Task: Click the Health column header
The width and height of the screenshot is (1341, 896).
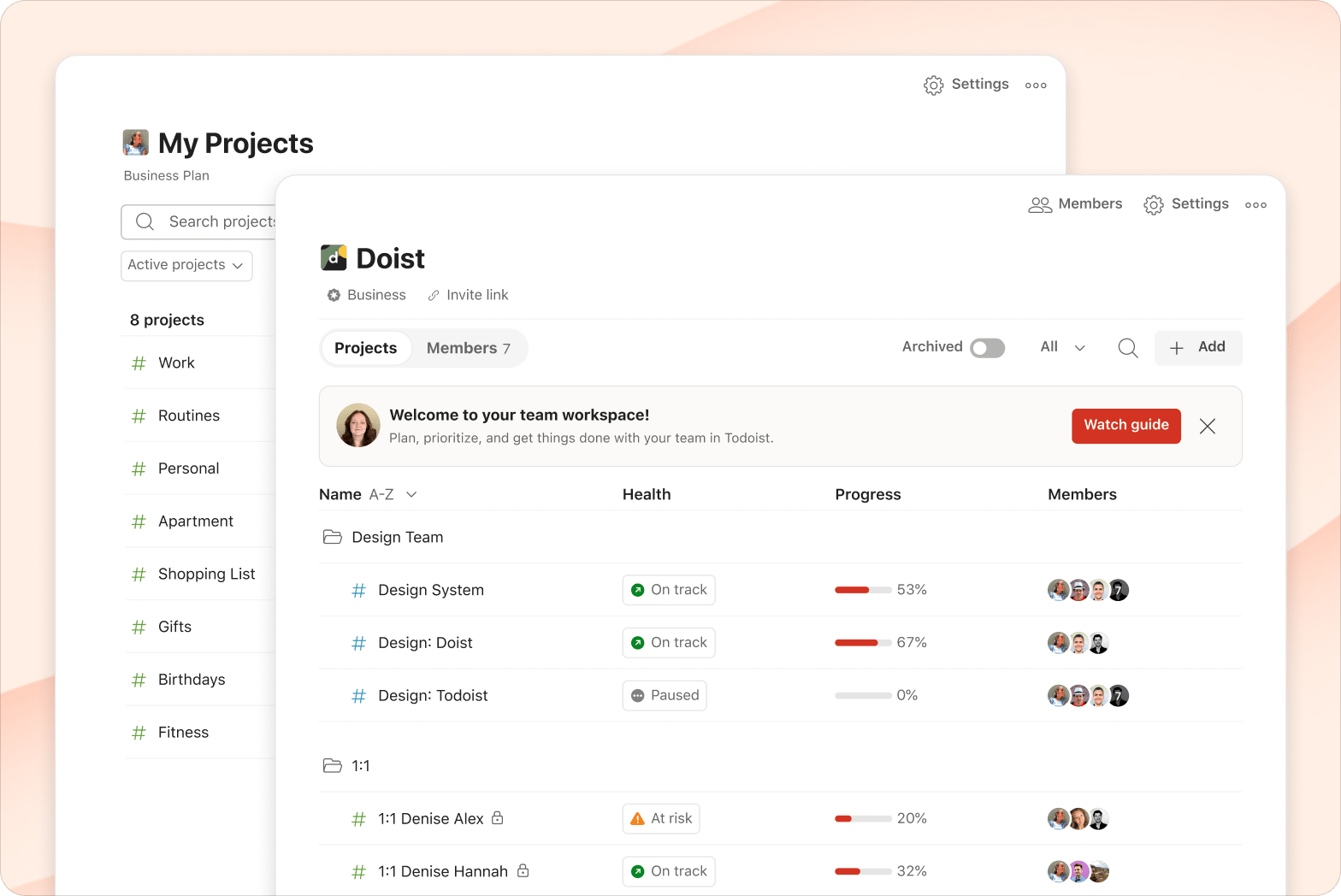Action: click(x=647, y=494)
